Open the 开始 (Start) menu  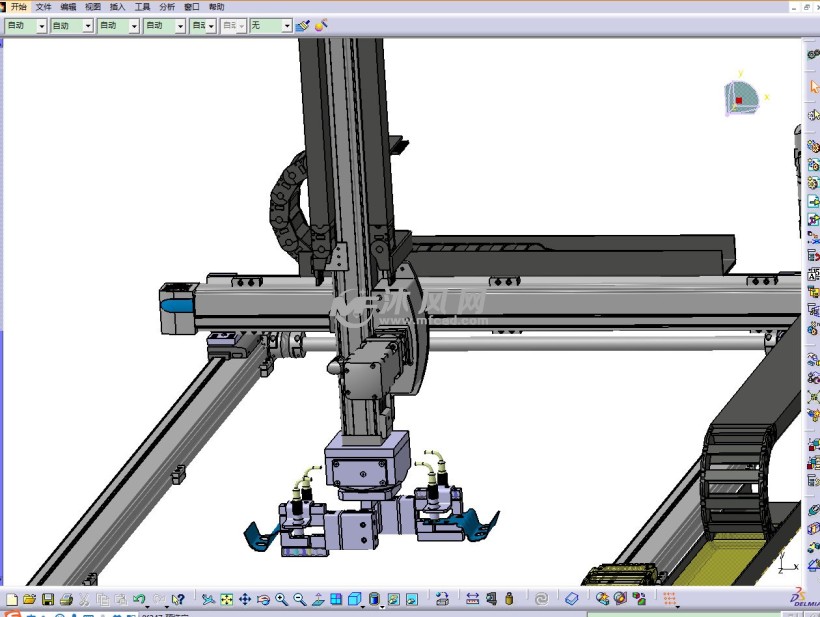[18, 7]
